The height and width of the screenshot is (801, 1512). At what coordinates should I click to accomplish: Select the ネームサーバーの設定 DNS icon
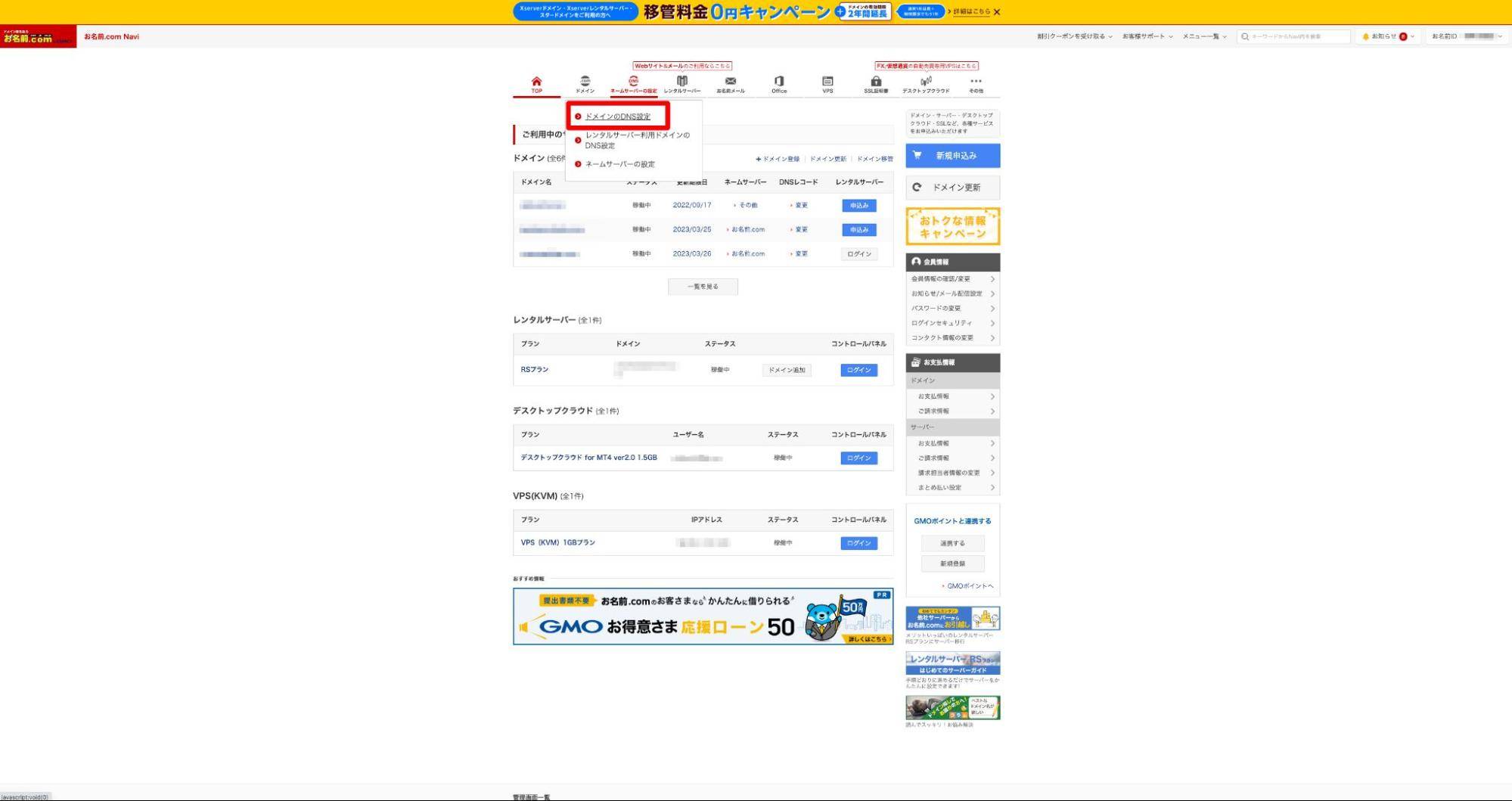(x=633, y=84)
